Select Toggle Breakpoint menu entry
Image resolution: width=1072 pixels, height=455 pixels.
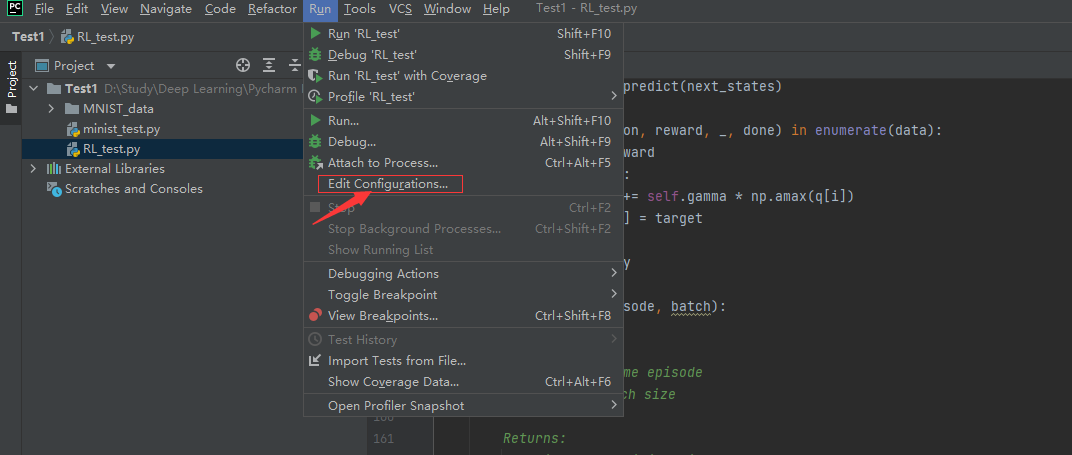point(382,295)
